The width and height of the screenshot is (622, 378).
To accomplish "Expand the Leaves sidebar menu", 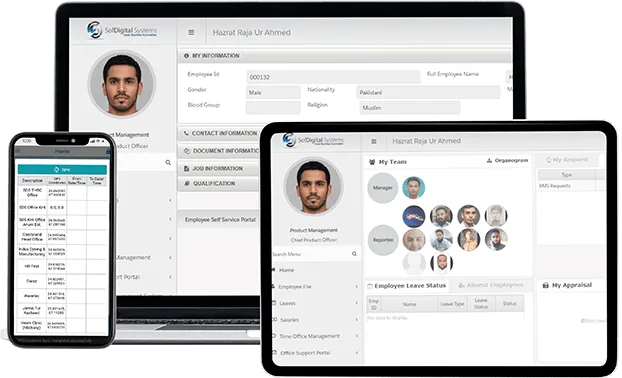I will (x=315, y=303).
